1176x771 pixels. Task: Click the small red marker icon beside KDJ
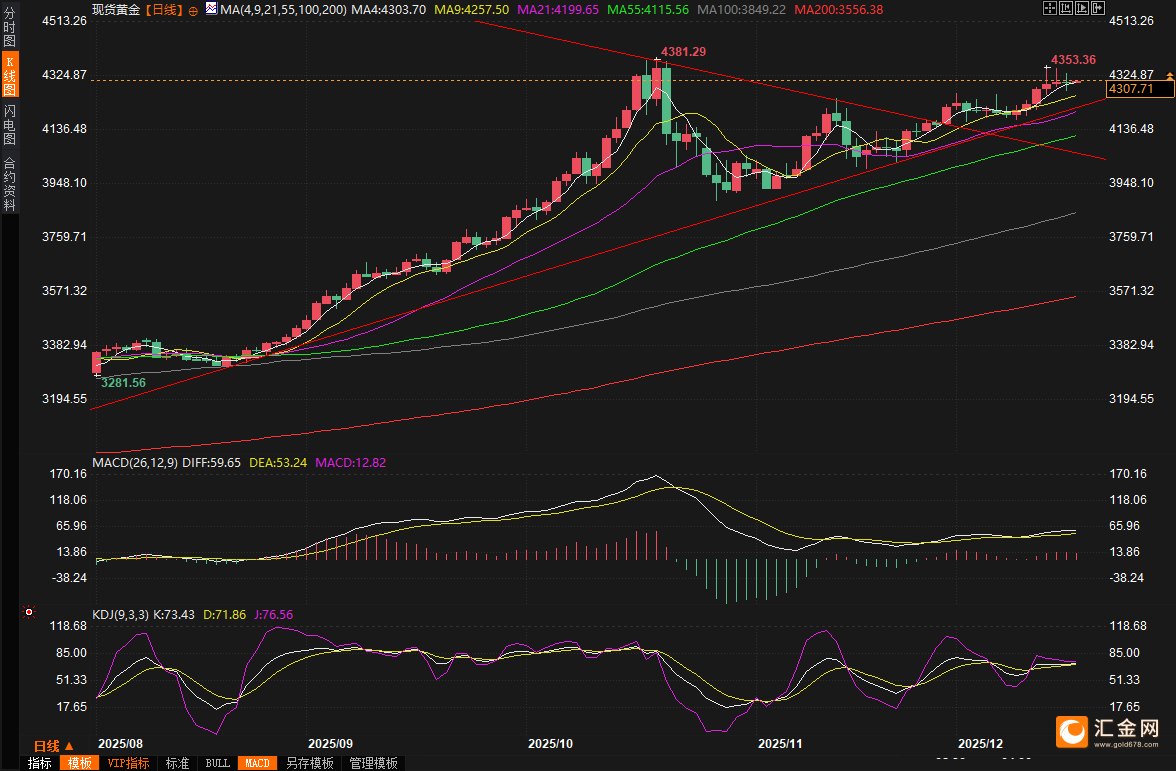point(28,612)
